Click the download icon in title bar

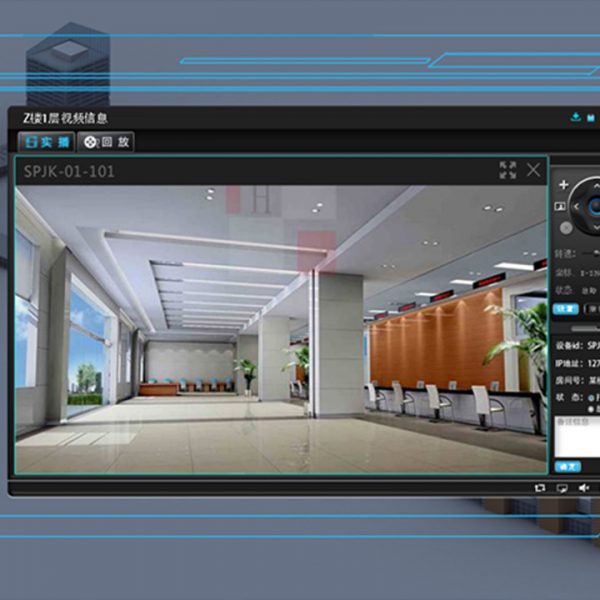click(575, 118)
